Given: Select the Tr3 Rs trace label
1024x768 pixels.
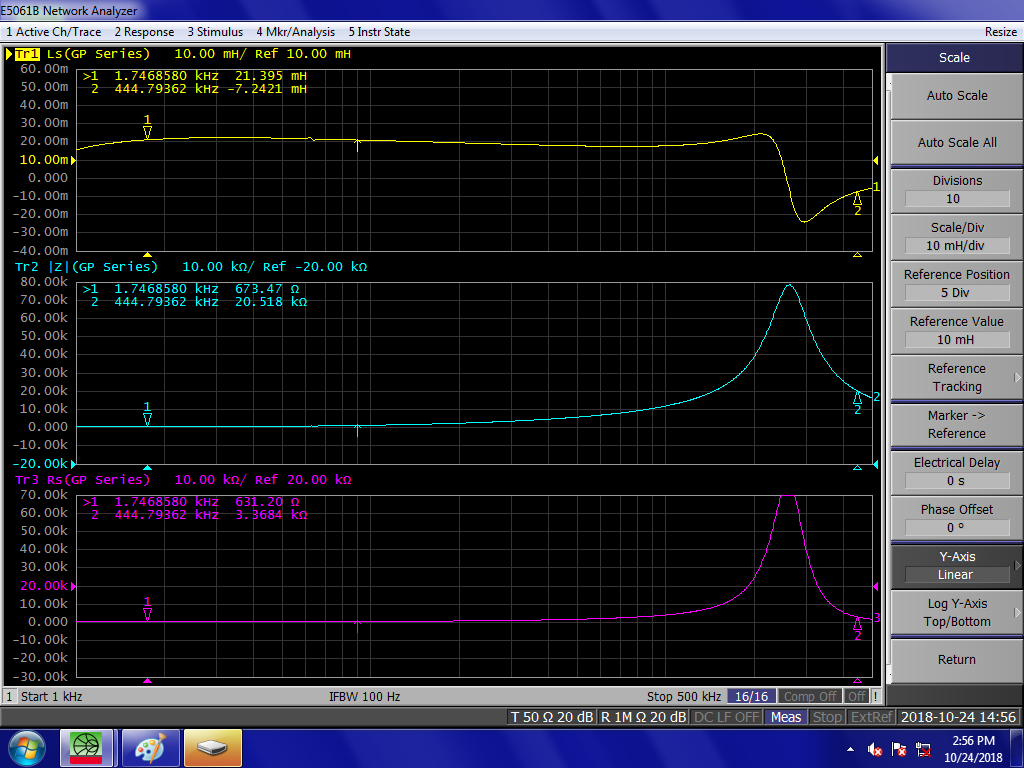Looking at the screenshot, I should (82, 480).
